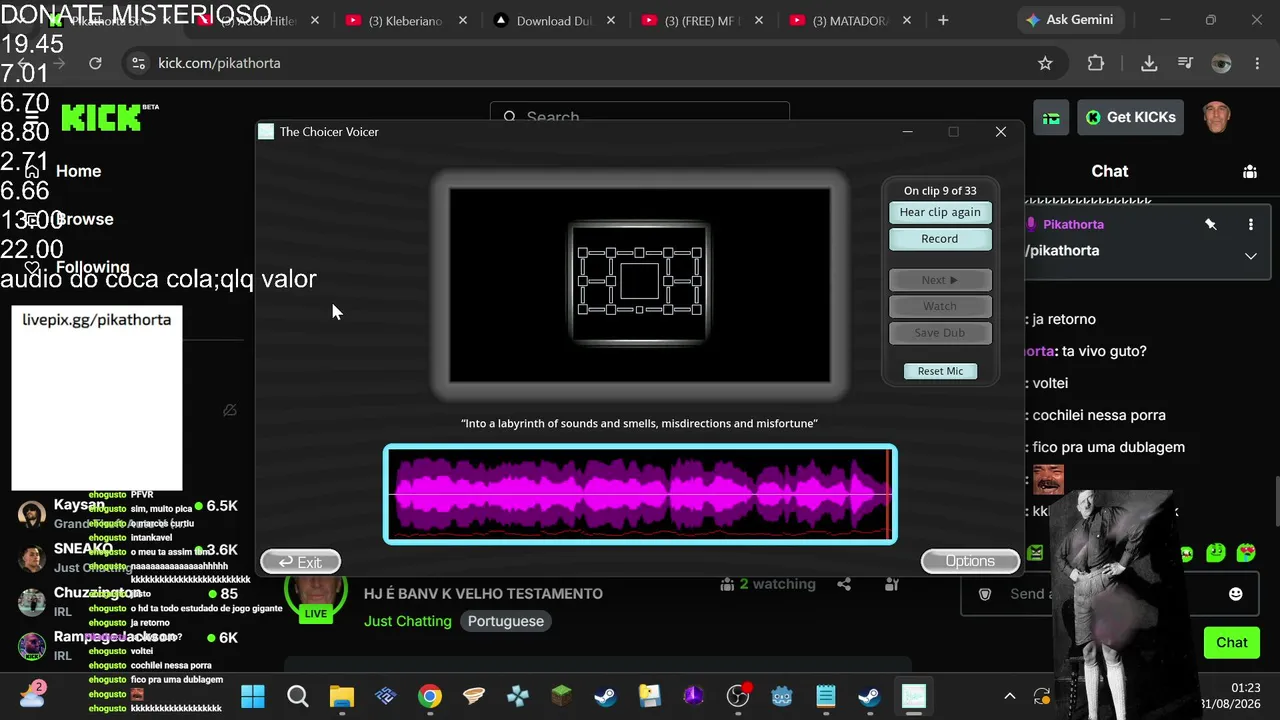Open the Kaysan channel in sidebar
1280x720 pixels.
pyautogui.click(x=128, y=514)
